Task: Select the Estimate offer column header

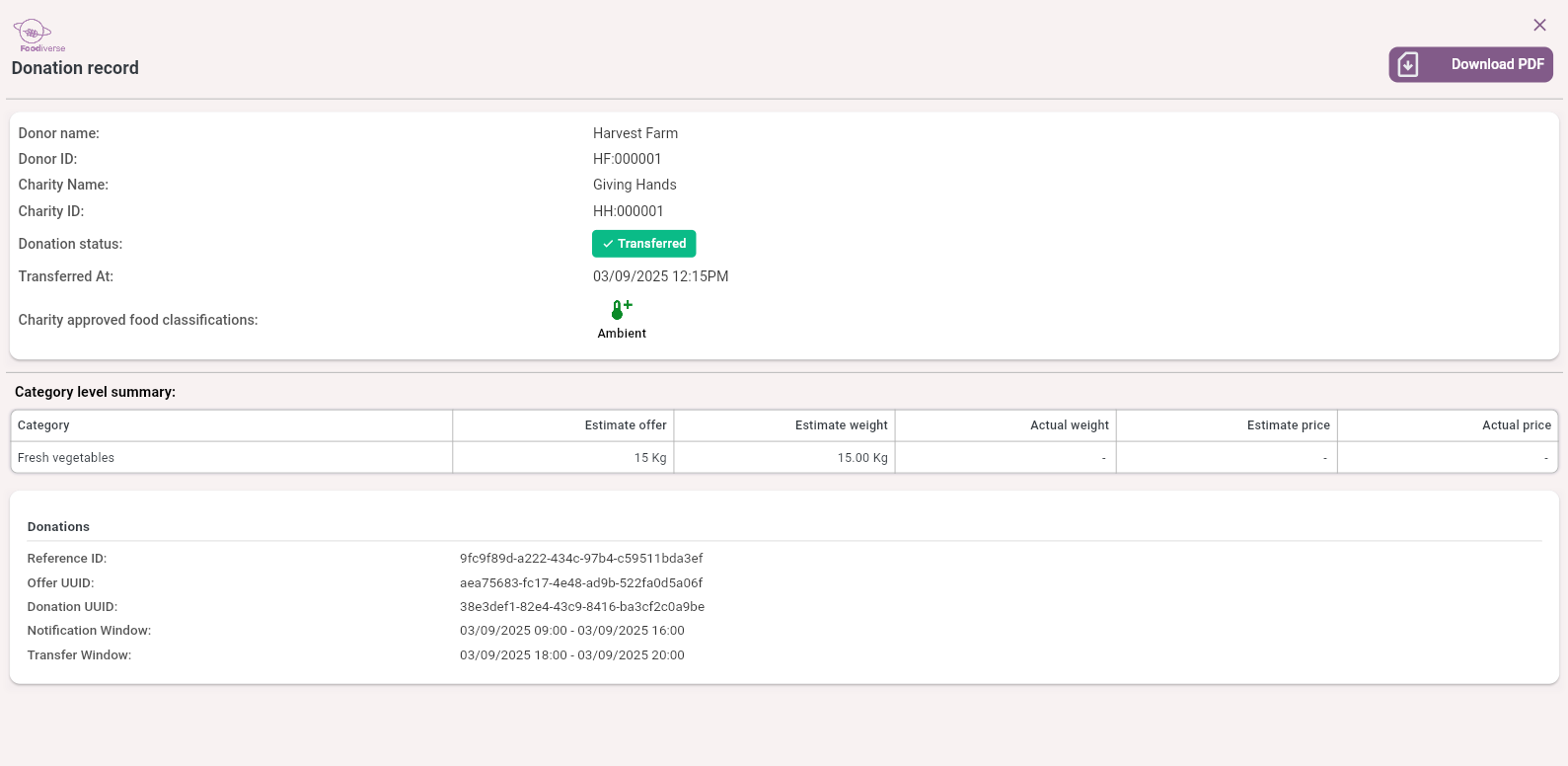Action: [625, 425]
